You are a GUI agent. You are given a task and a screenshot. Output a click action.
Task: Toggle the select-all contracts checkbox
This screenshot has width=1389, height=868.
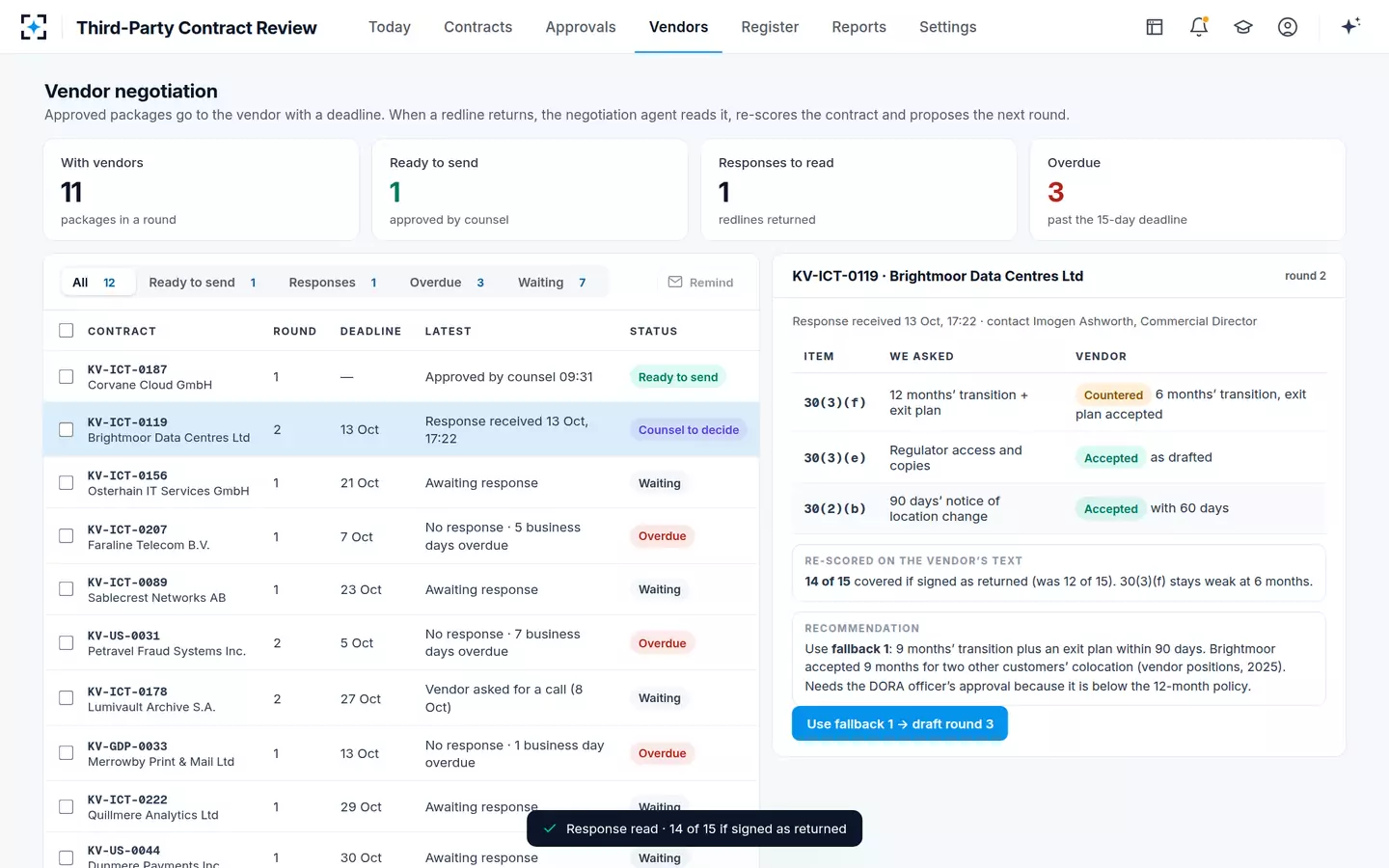[67, 331]
